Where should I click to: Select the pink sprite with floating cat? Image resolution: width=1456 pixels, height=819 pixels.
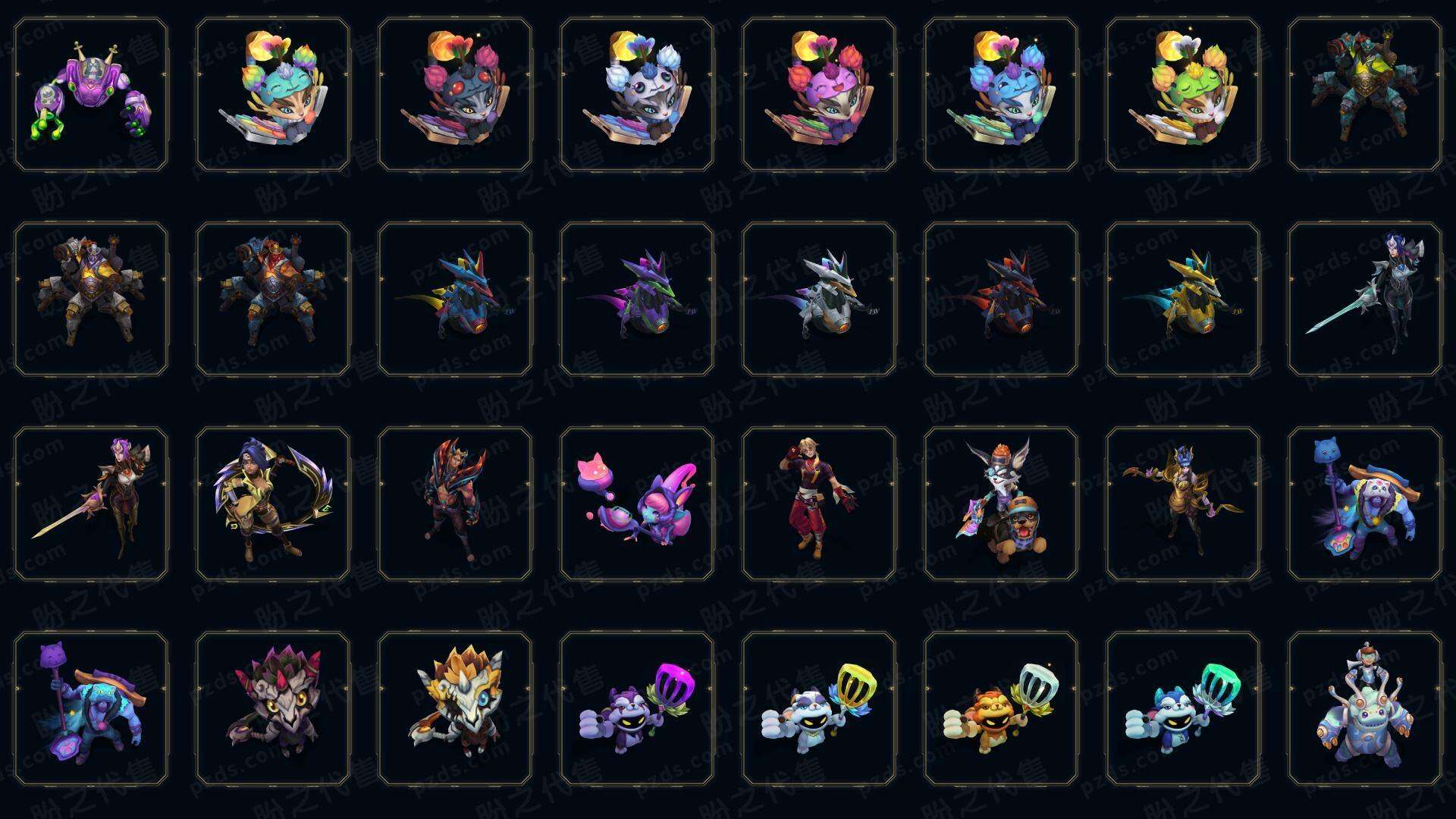tap(637, 504)
